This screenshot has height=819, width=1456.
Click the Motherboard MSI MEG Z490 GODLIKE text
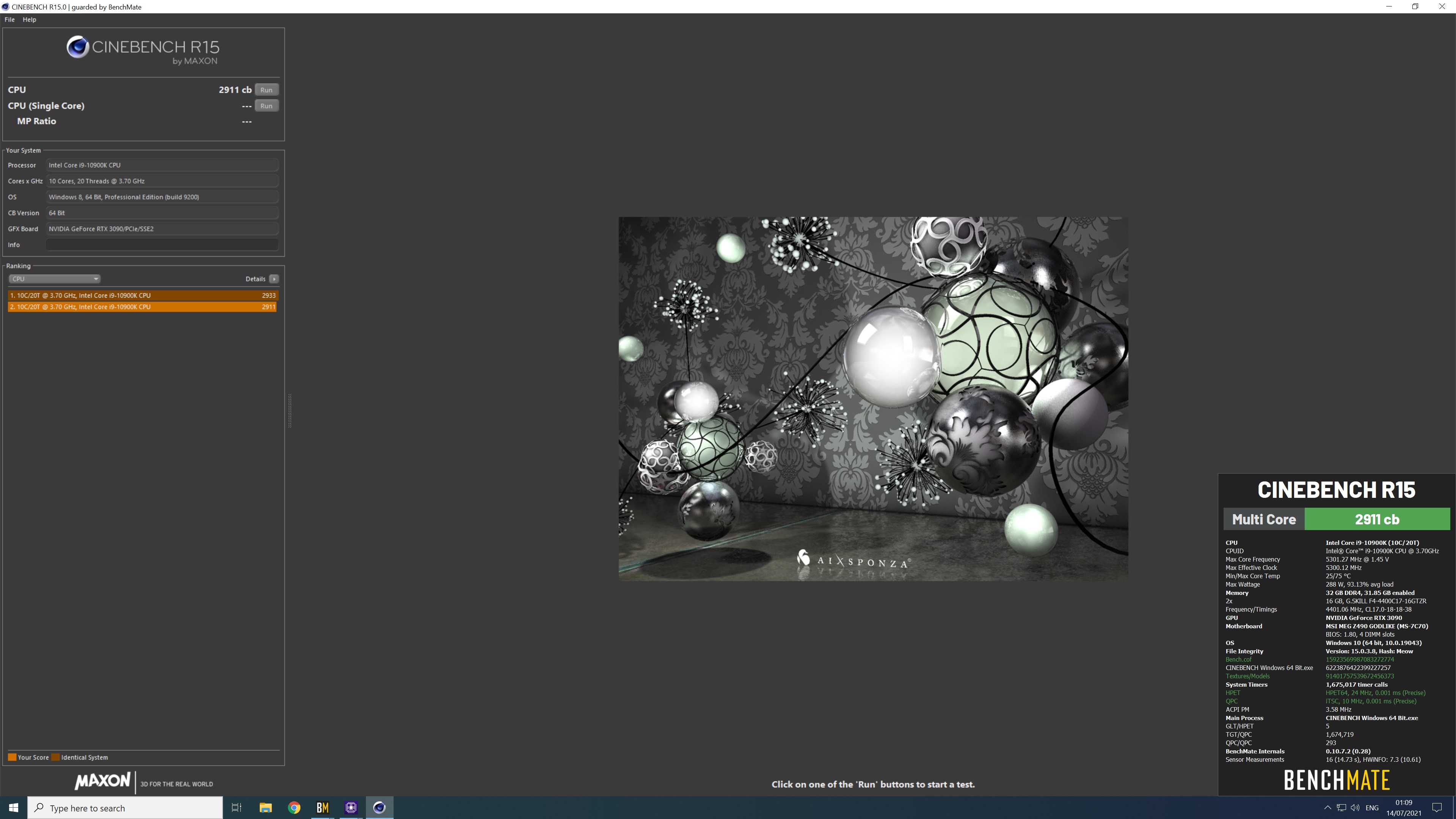point(1377,626)
